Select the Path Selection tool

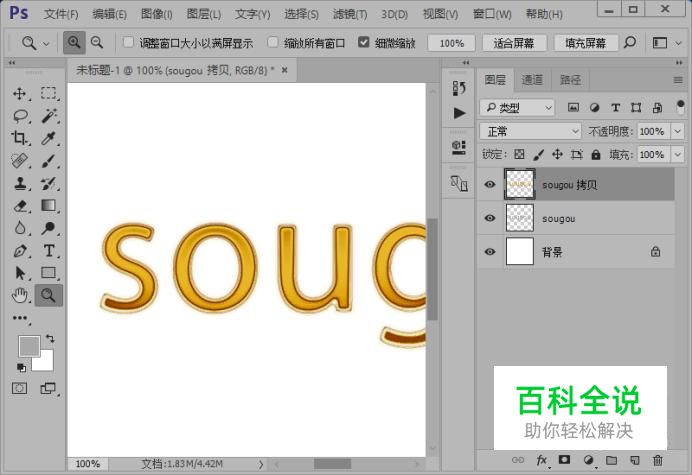tap(20, 273)
